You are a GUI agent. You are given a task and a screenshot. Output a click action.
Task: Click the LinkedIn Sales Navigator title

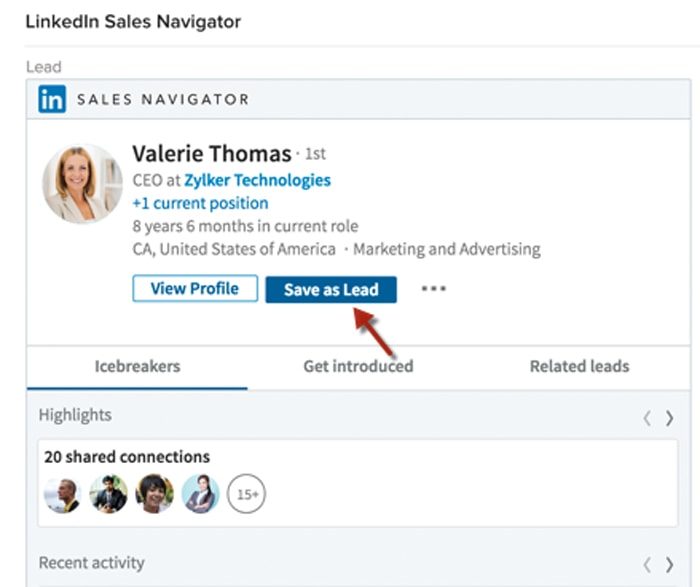tap(133, 22)
